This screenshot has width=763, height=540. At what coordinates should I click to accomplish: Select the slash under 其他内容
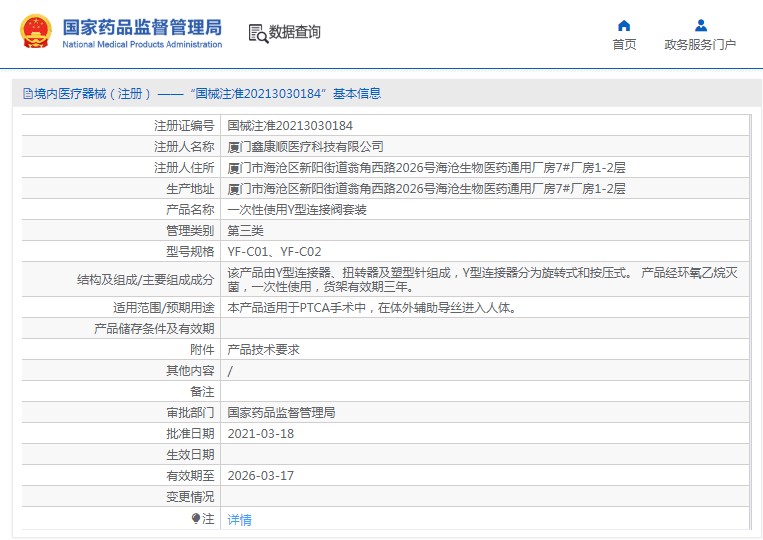click(x=230, y=371)
